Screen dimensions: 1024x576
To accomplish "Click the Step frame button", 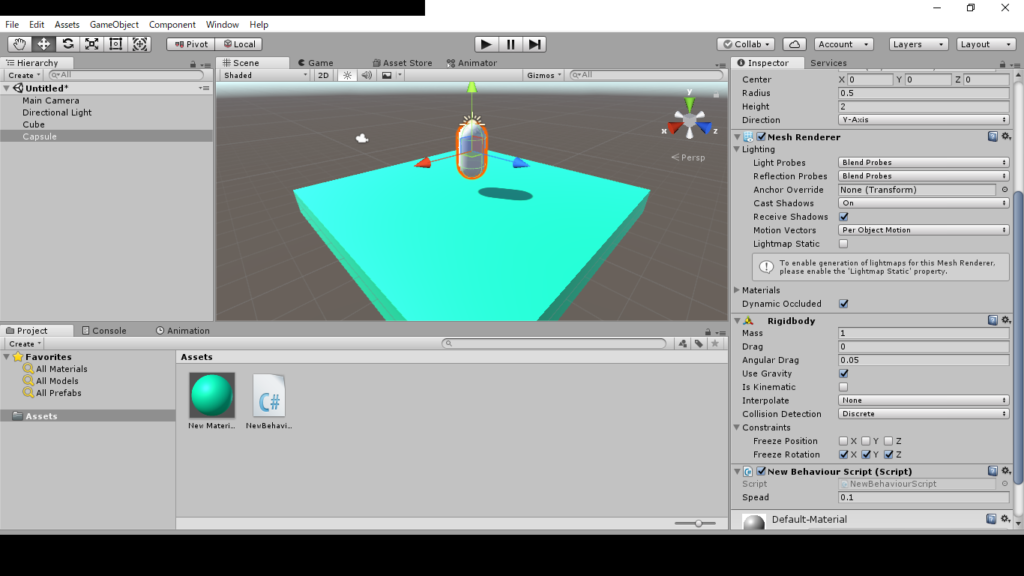I will coord(535,44).
